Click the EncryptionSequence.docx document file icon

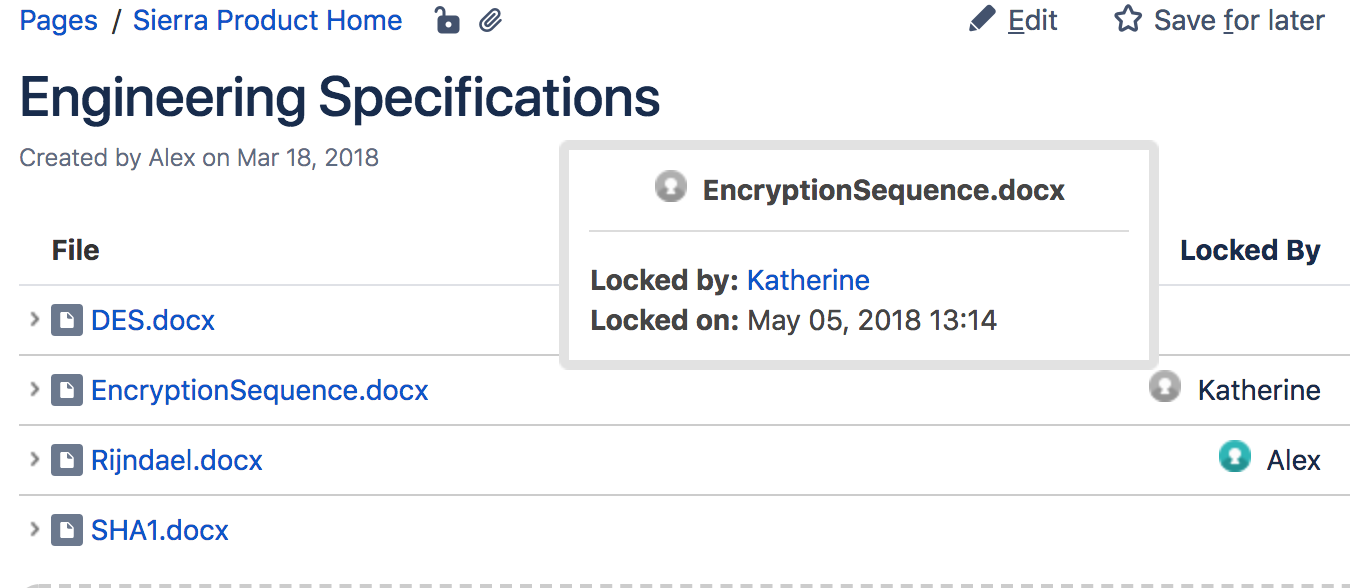pos(67,390)
